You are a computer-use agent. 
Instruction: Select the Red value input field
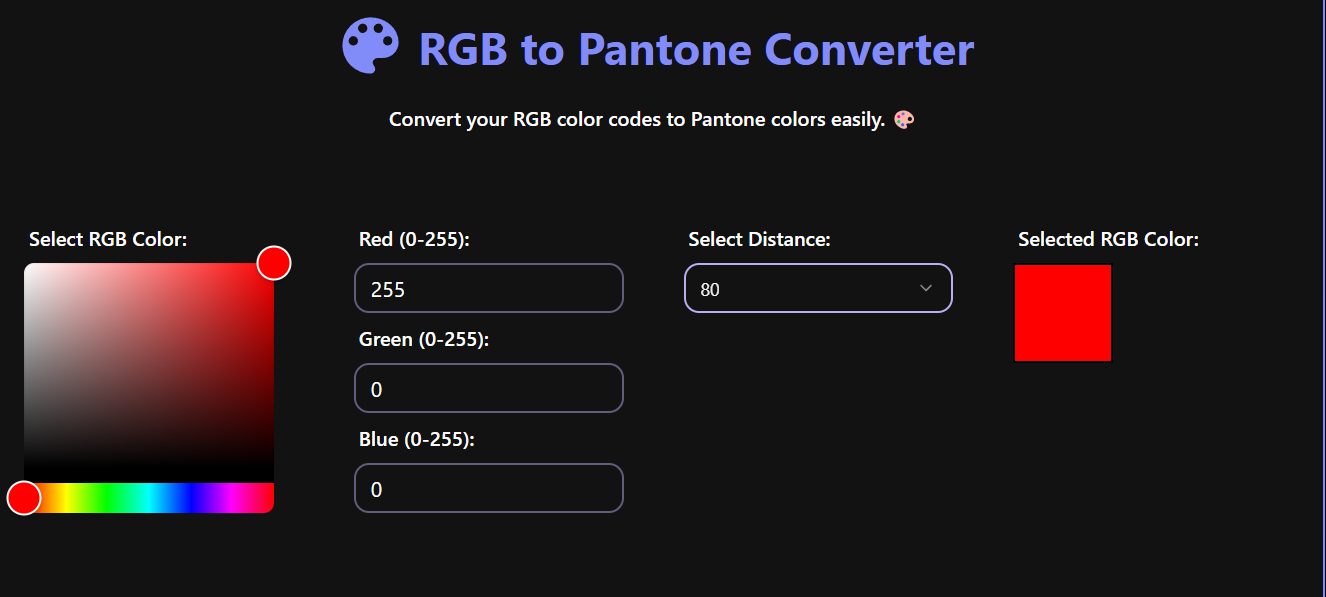489,288
